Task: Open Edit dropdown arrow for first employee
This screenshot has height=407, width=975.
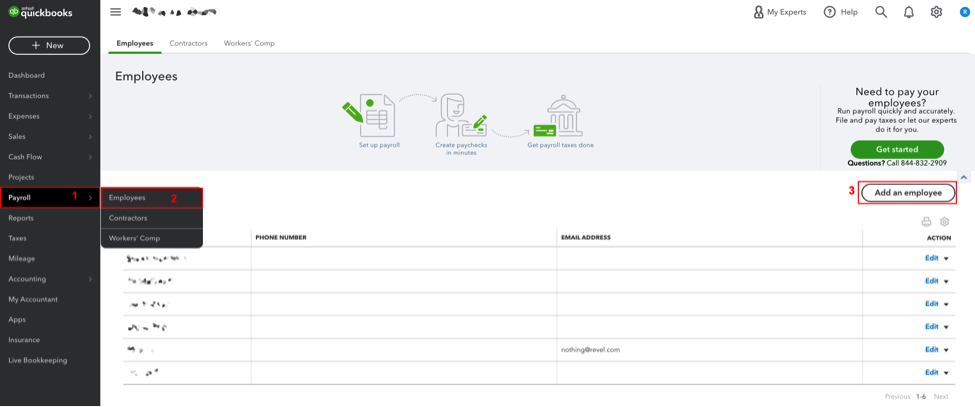Action: point(946,259)
